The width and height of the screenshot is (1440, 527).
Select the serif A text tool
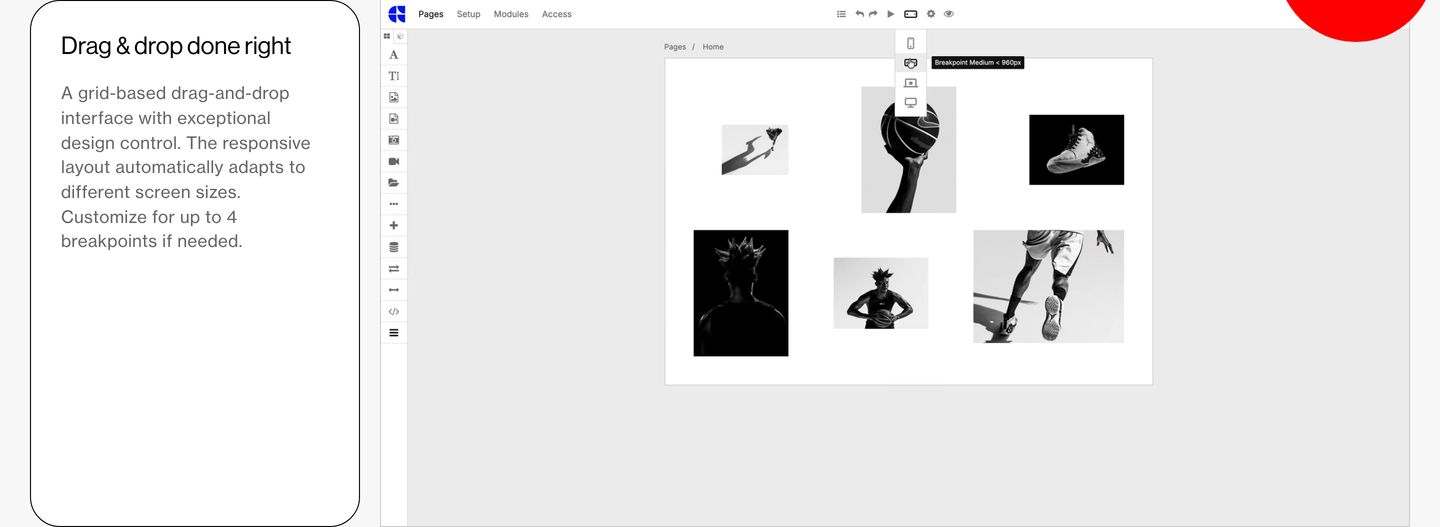pos(394,55)
